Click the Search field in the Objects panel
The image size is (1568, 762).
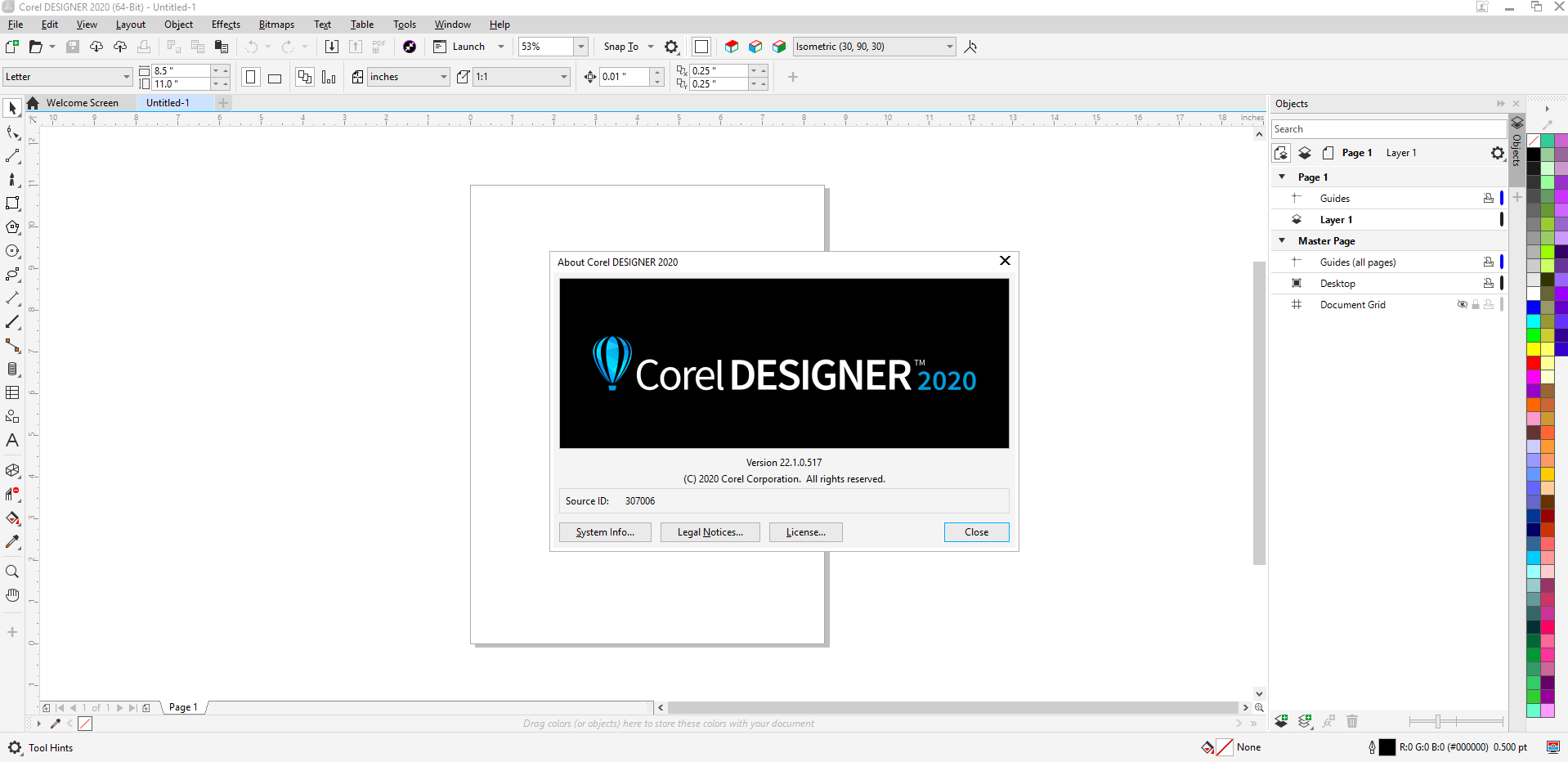click(x=1388, y=129)
